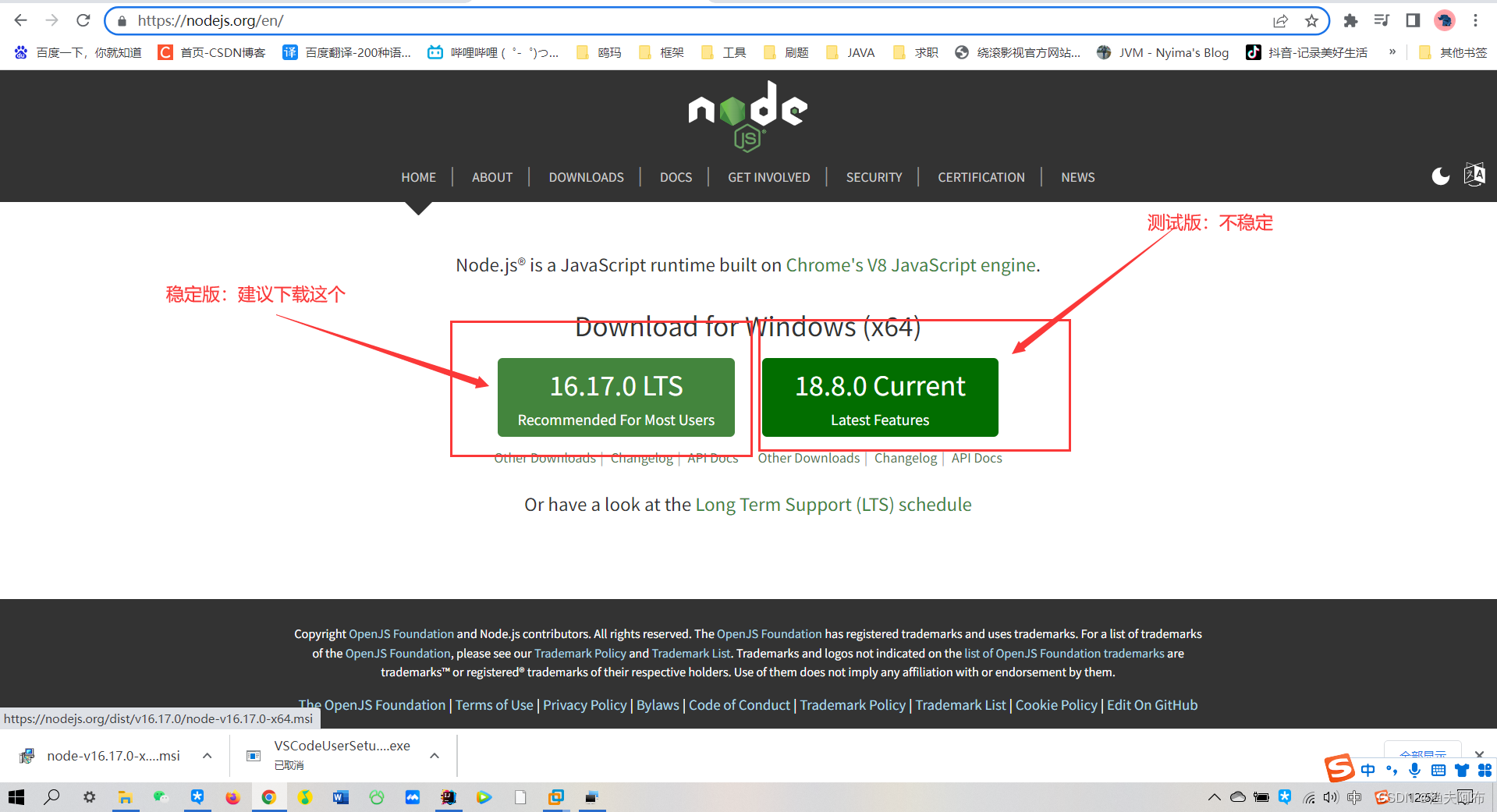The width and height of the screenshot is (1497, 812).
Task: Expand the 其他书签 folder
Action: click(x=1453, y=52)
